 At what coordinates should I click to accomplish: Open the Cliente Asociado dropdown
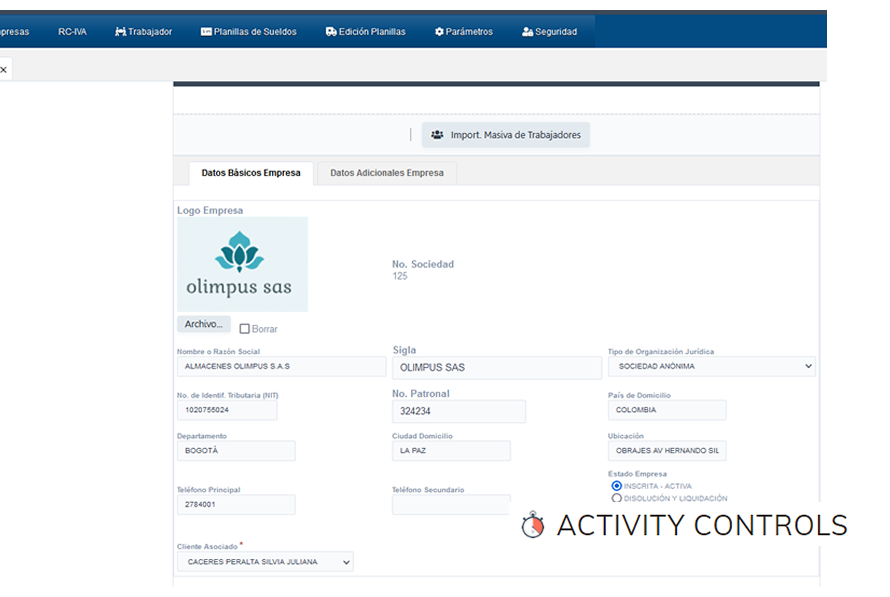(x=265, y=562)
